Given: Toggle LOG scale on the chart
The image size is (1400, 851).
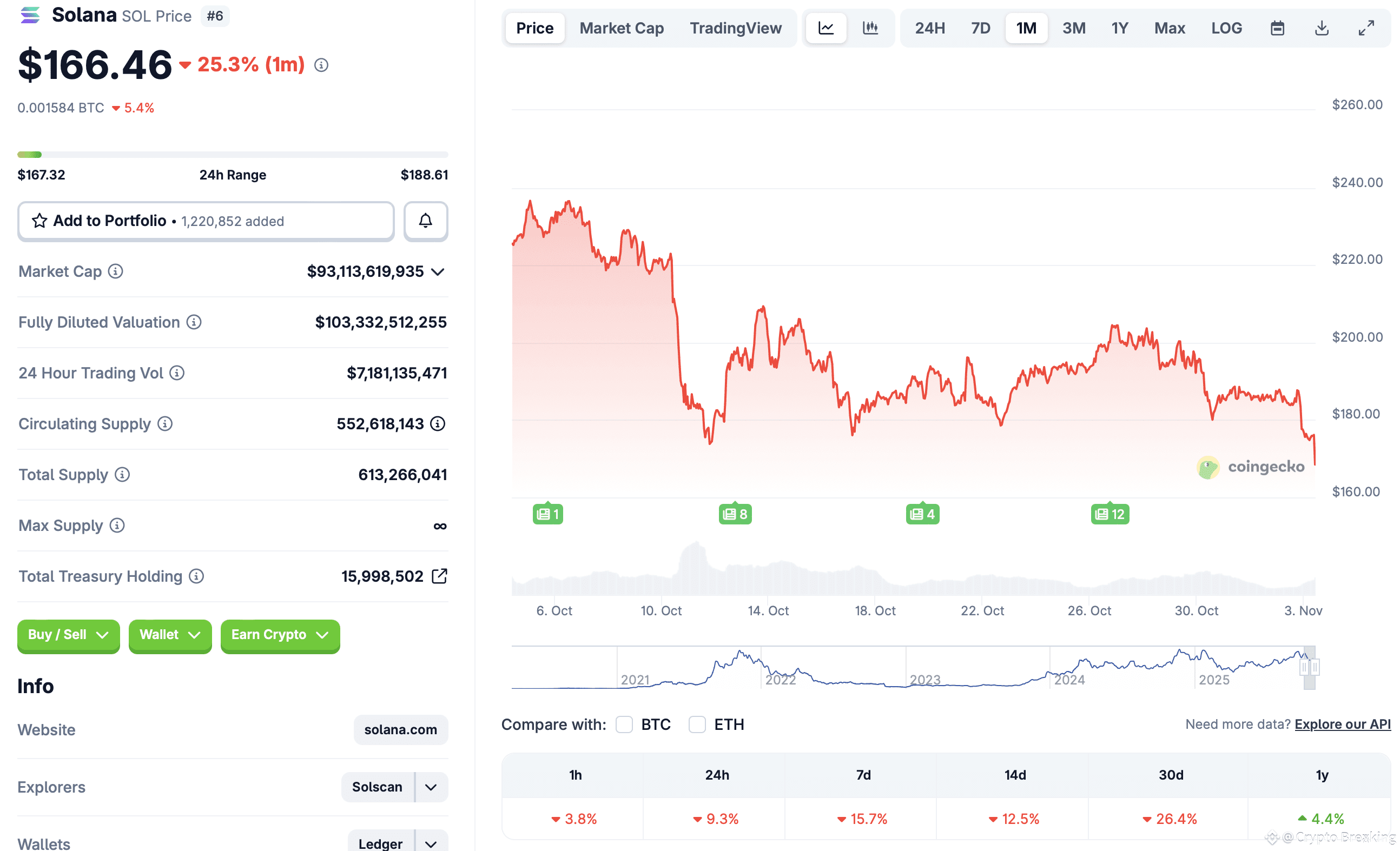Looking at the screenshot, I should (x=1227, y=28).
